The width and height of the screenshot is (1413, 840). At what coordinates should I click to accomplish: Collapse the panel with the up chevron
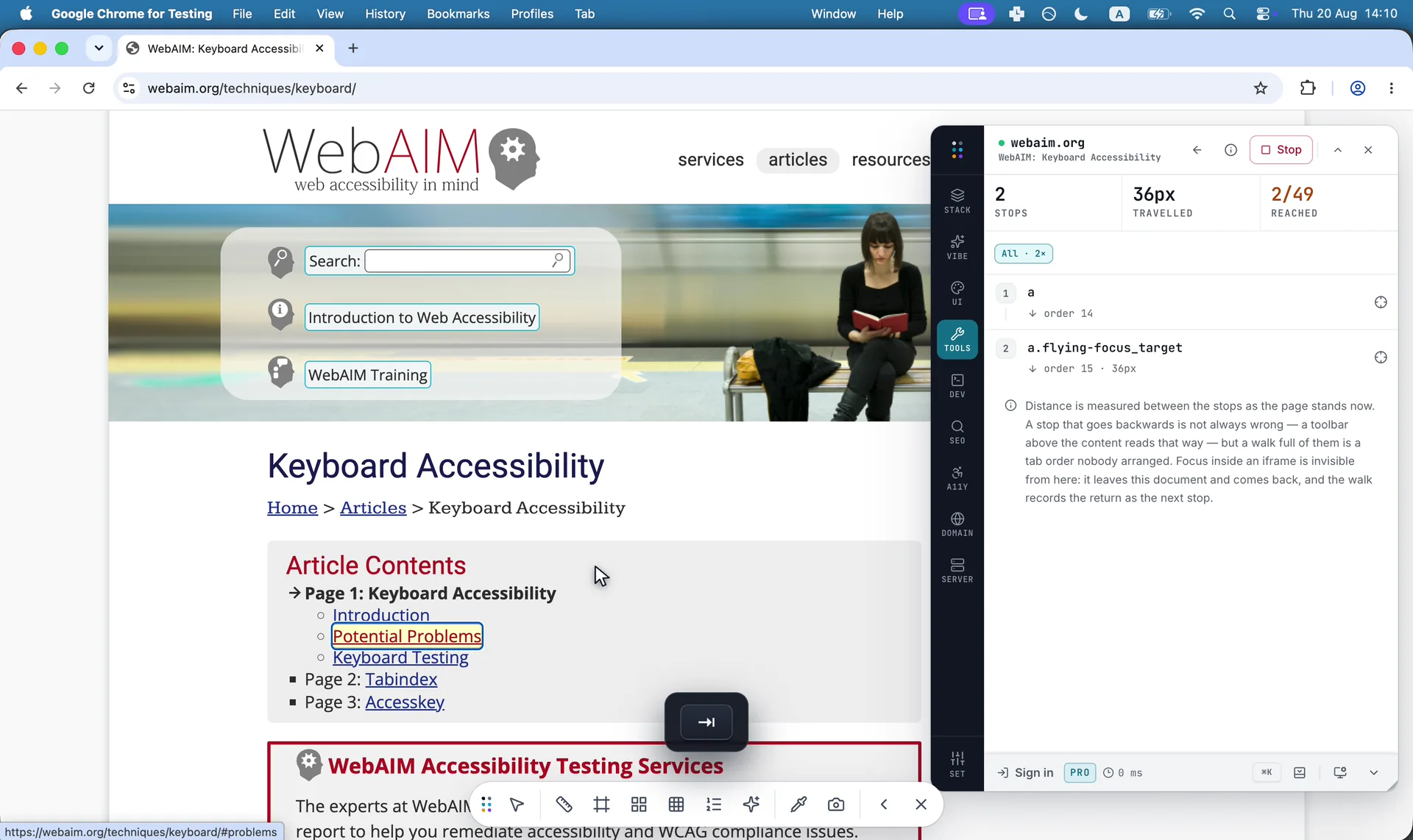click(x=1338, y=150)
